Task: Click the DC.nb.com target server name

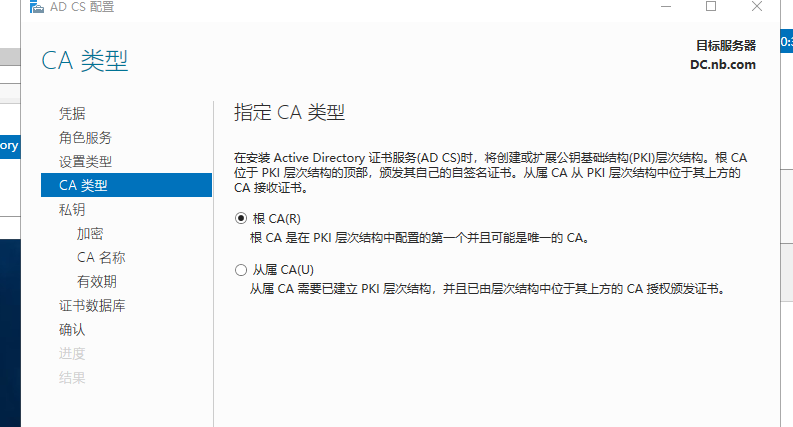Action: click(723, 65)
